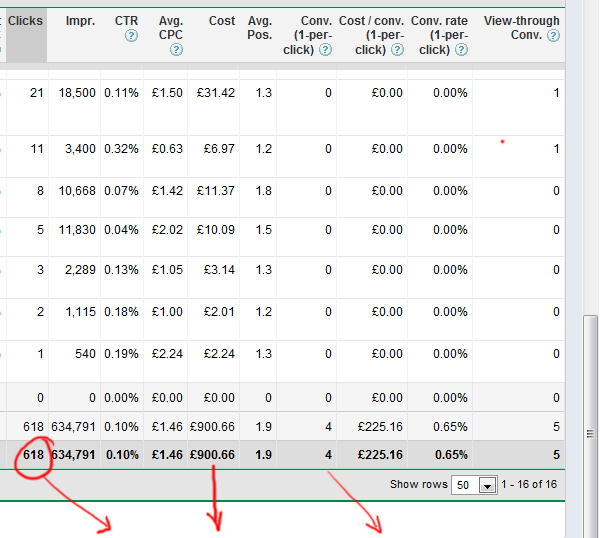Open the CTR column help icon
606x538 pixels.
[x=131, y=36]
